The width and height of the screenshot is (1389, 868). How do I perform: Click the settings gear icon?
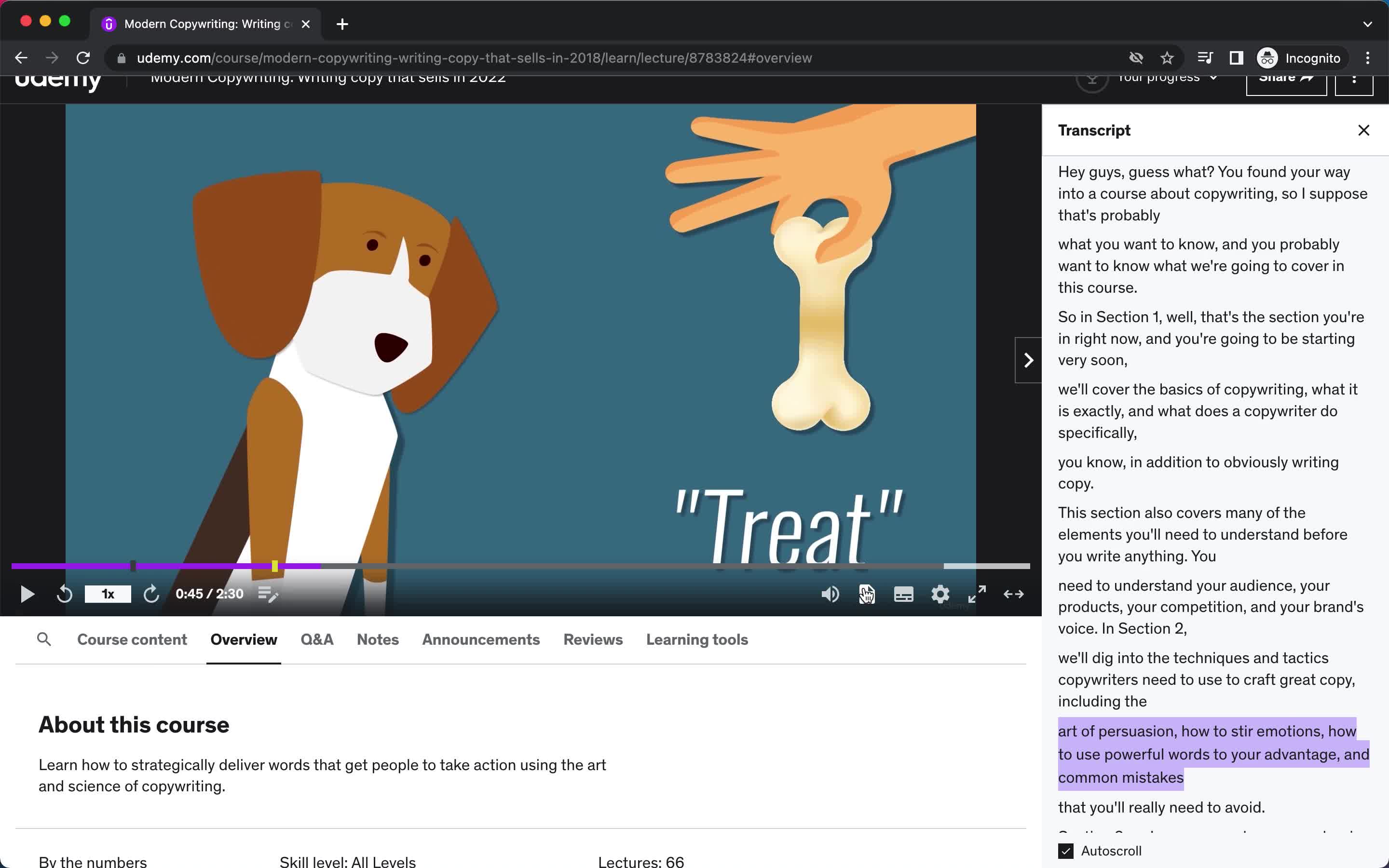(940, 594)
